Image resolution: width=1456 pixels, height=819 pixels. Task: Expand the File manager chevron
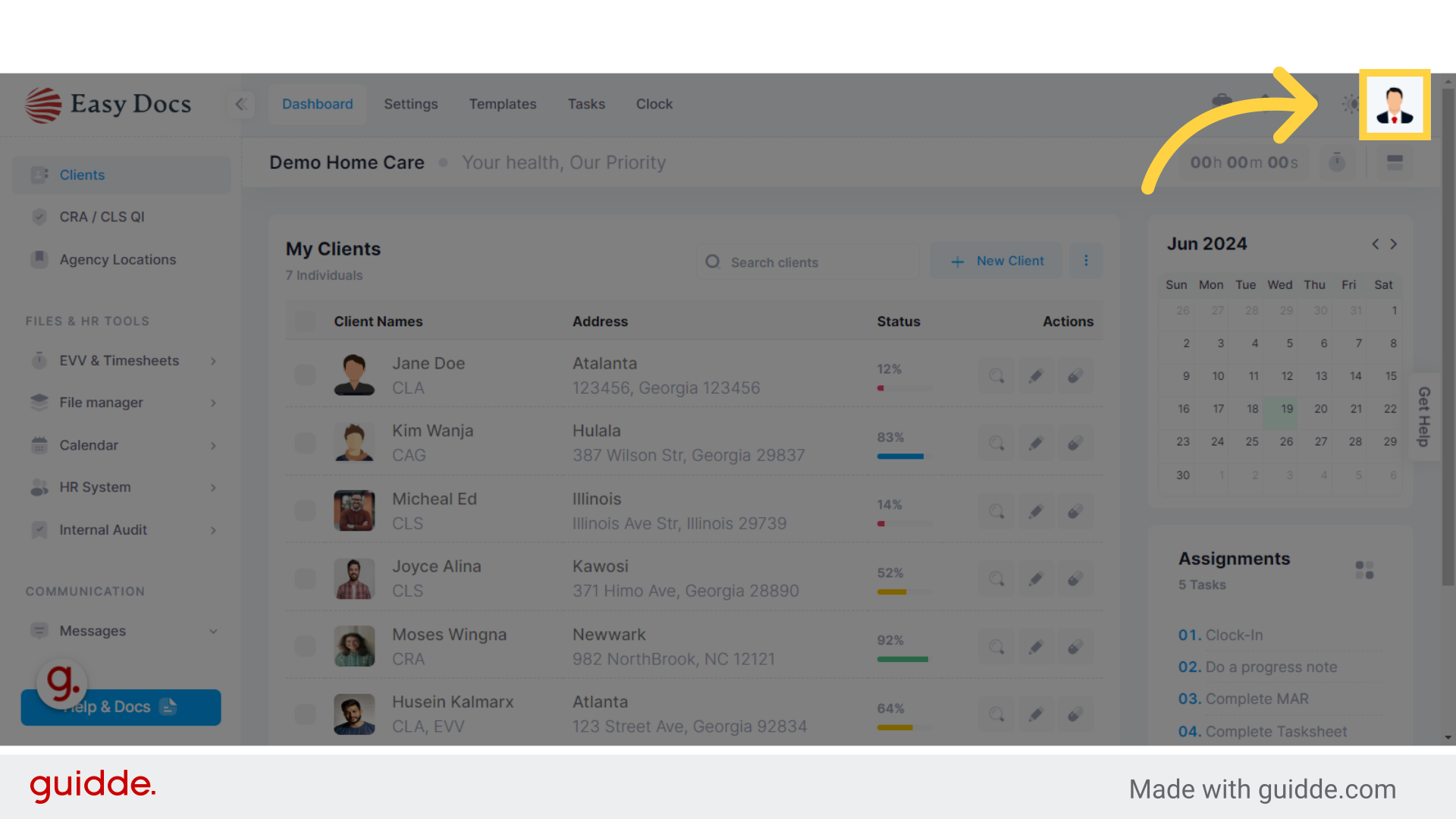tap(213, 403)
